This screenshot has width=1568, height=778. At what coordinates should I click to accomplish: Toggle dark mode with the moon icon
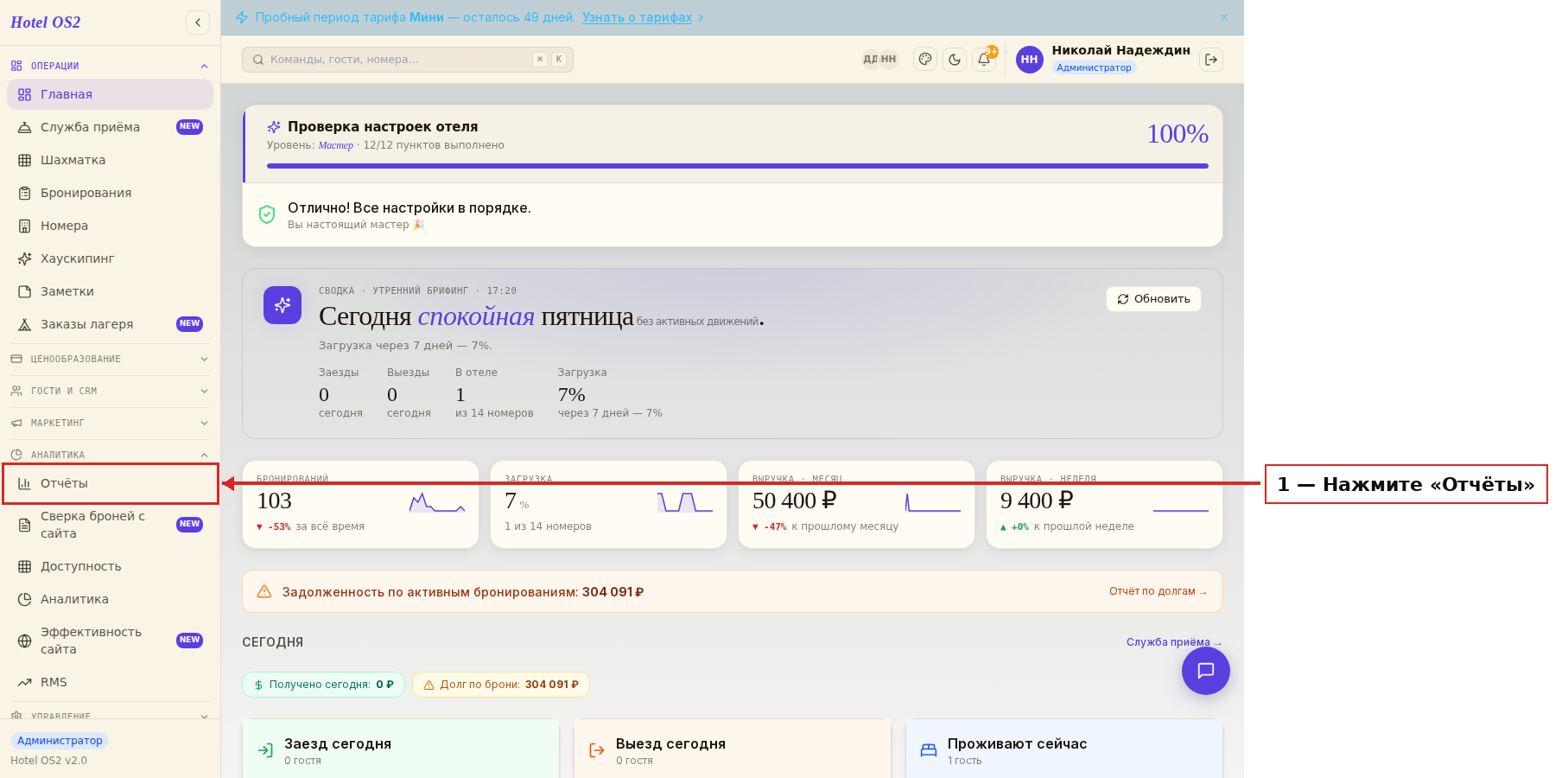pyautogui.click(x=955, y=60)
